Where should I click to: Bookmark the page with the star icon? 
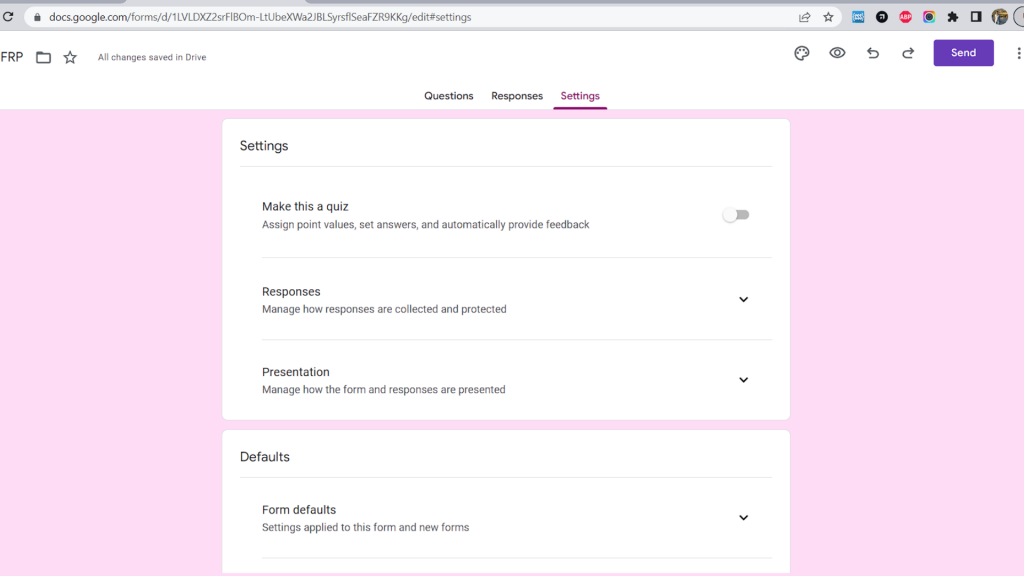click(827, 17)
